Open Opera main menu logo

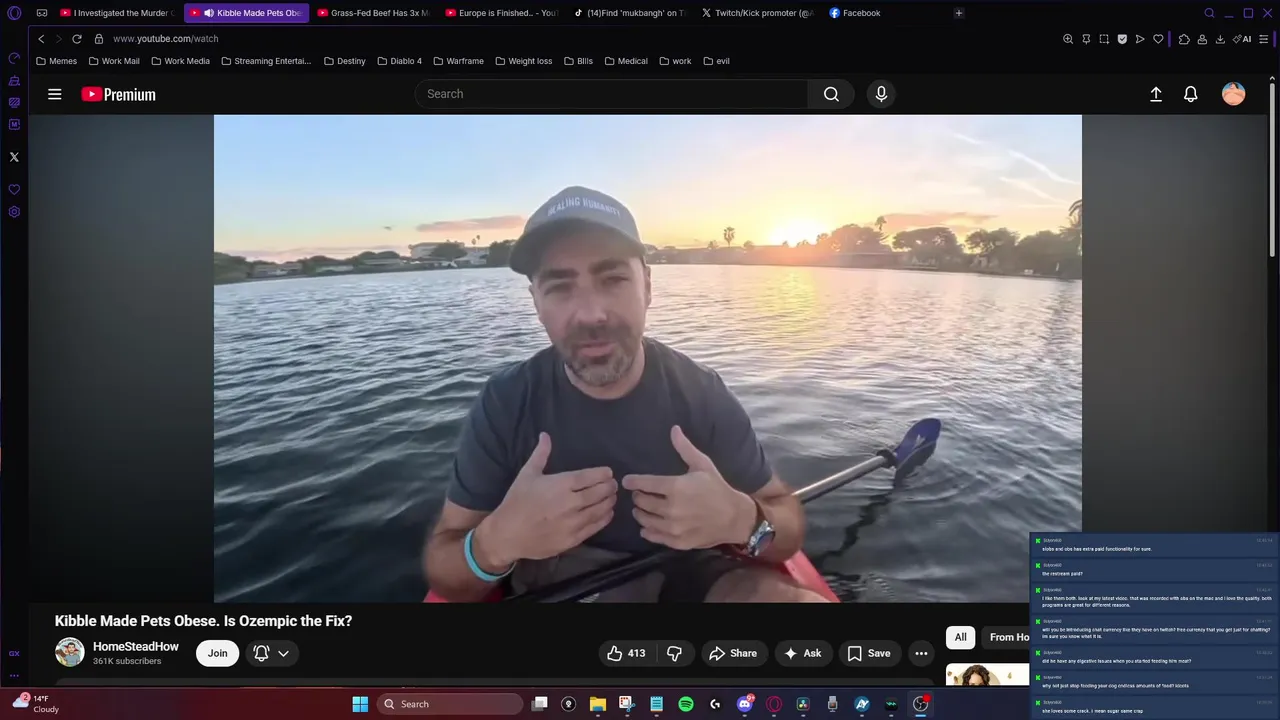coord(14,13)
